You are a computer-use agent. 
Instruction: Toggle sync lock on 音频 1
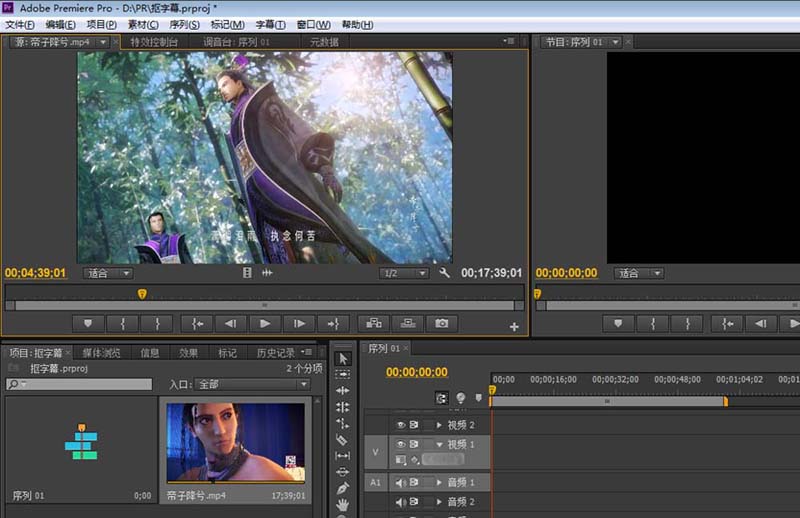[x=414, y=482]
